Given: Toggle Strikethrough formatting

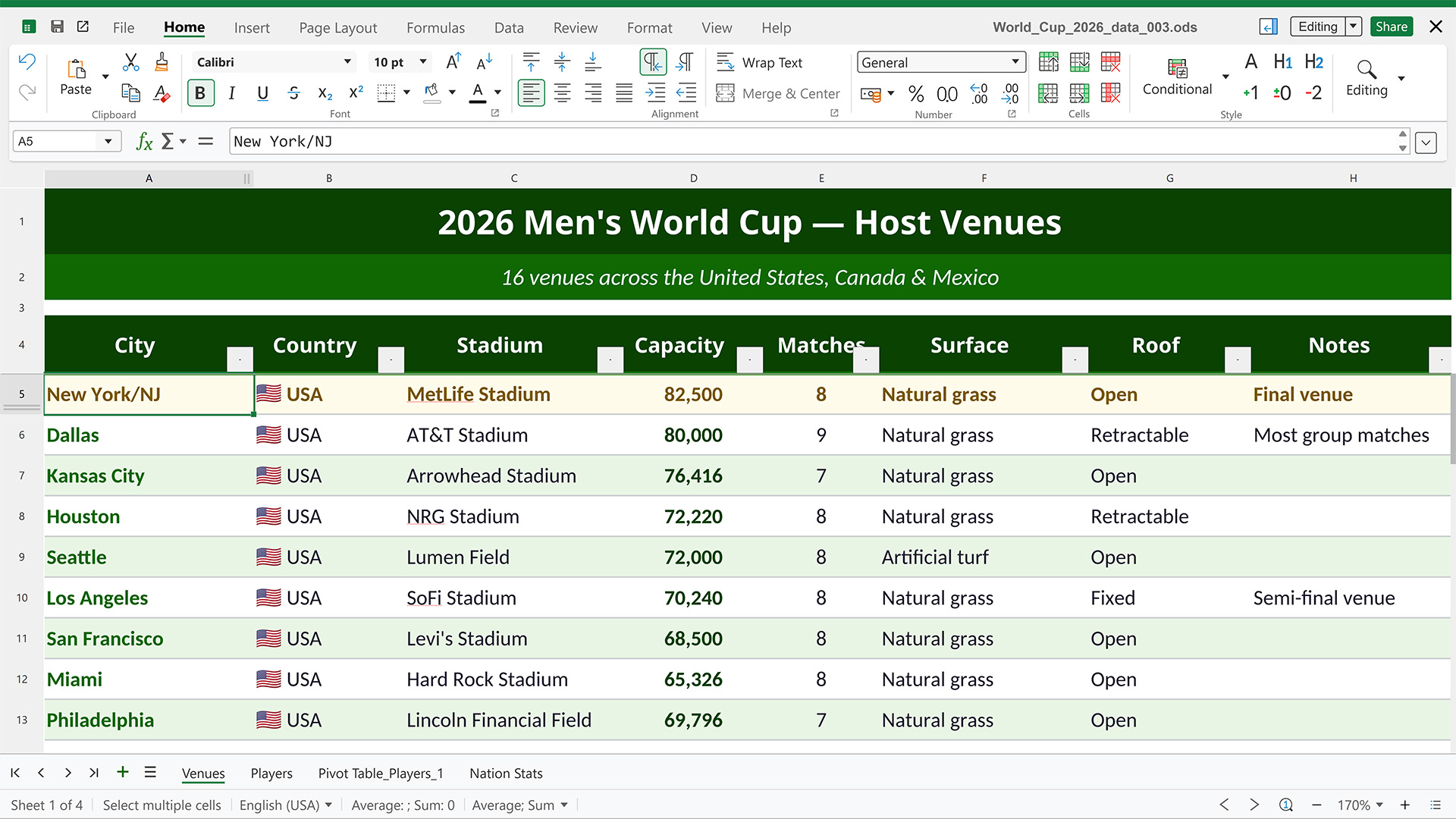Looking at the screenshot, I should (294, 93).
